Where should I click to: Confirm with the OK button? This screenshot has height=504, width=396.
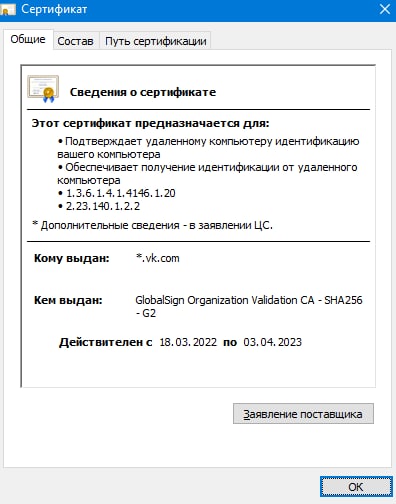356,487
